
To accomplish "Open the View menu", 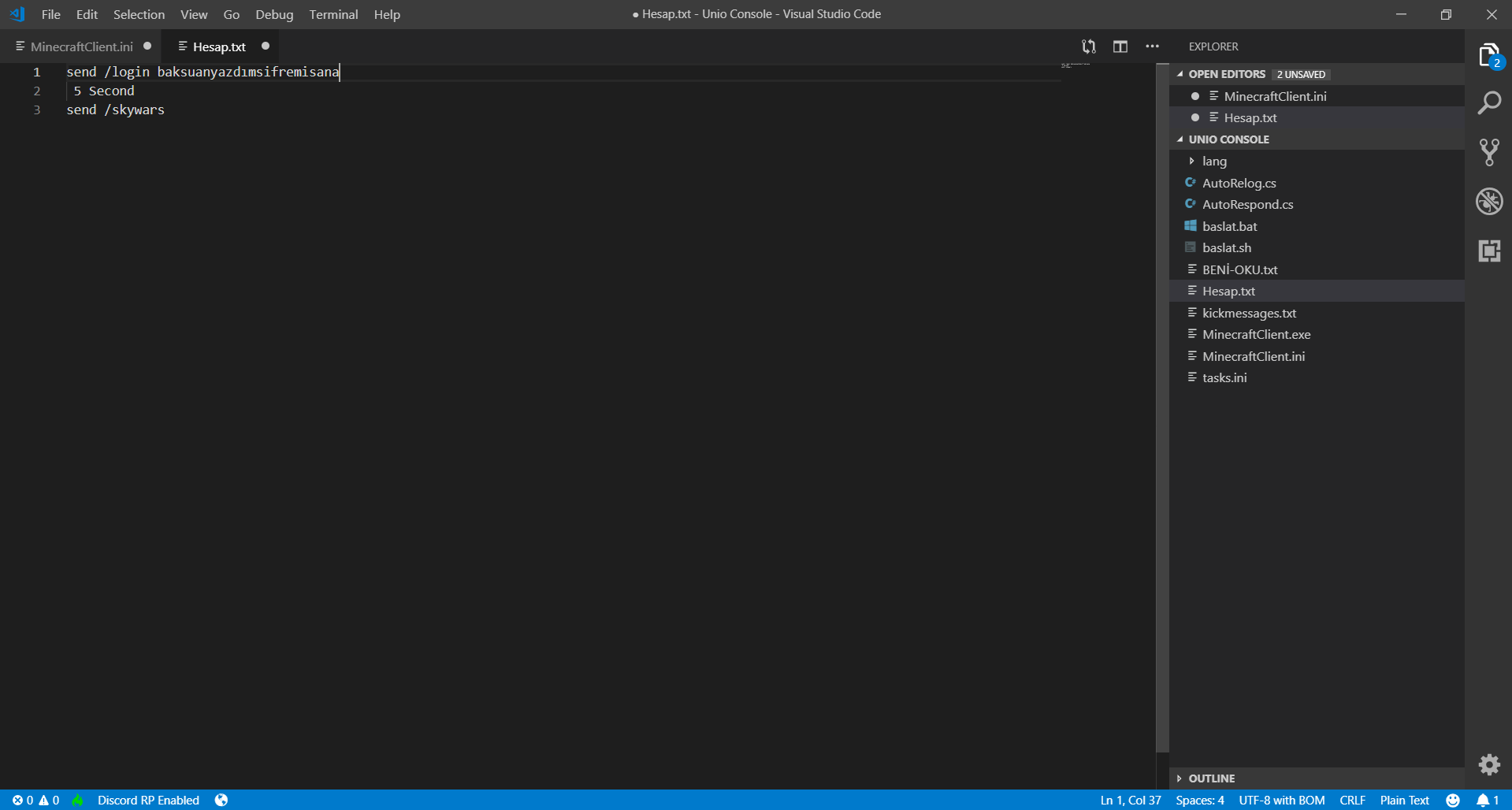I will (x=194, y=14).
